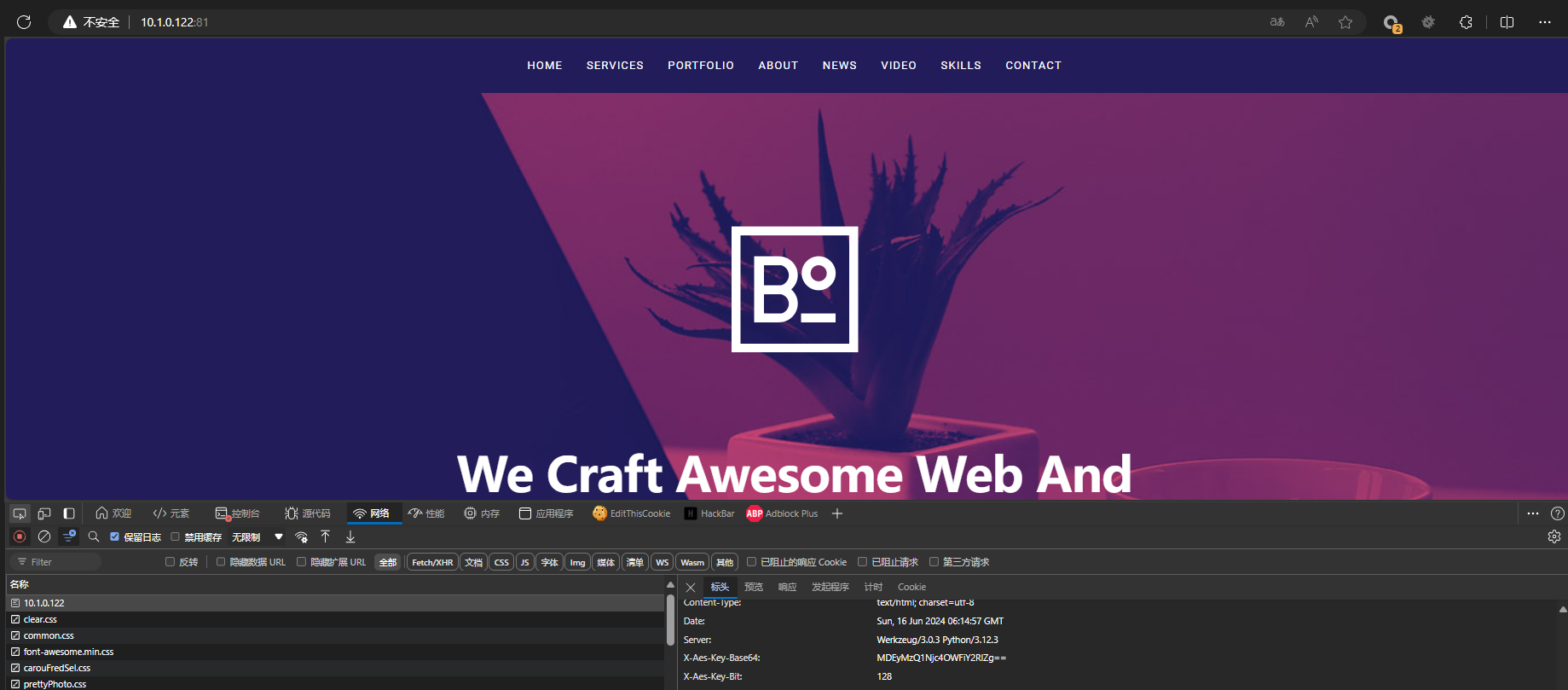Screen dimensions: 1568x690
Task: Toggle split screen view icon
Action: coord(1507,22)
